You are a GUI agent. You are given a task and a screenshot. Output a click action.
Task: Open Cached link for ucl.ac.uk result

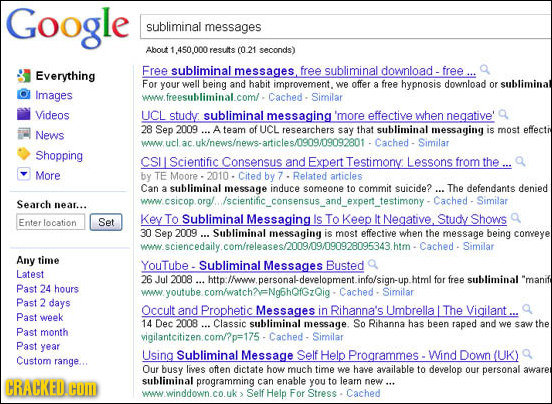coord(391,143)
